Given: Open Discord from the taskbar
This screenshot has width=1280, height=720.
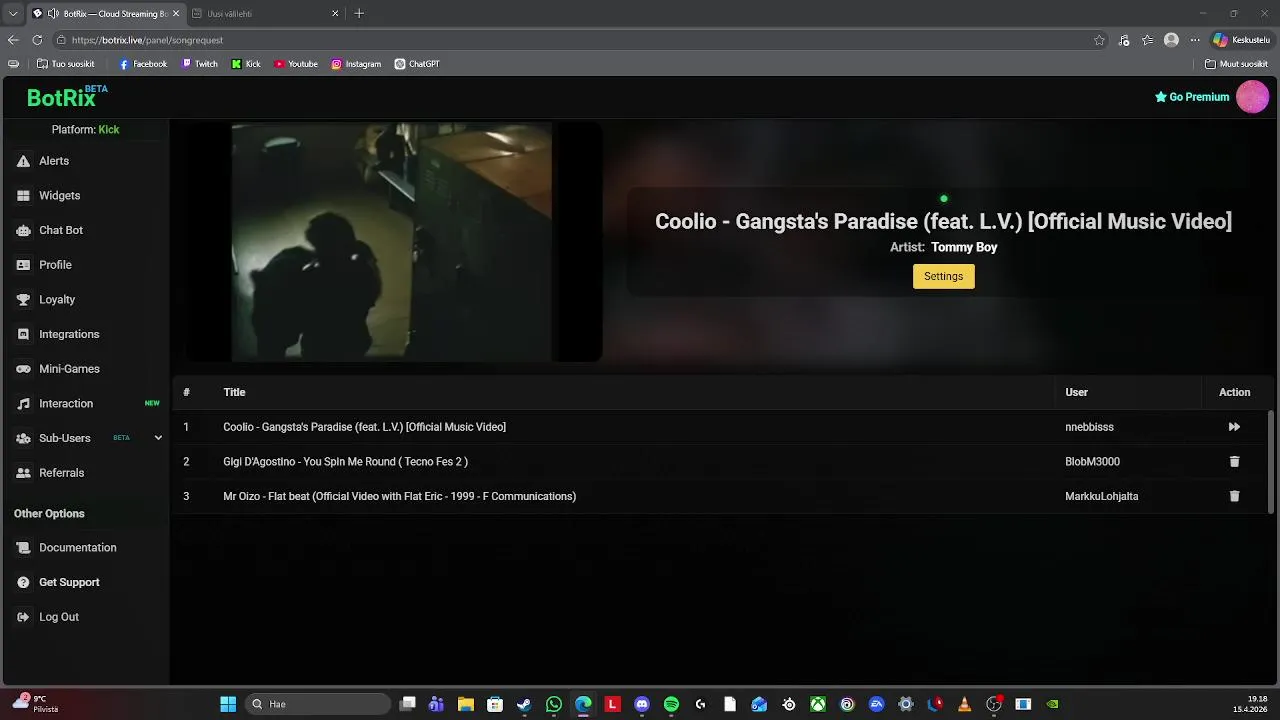Looking at the screenshot, I should [642, 704].
